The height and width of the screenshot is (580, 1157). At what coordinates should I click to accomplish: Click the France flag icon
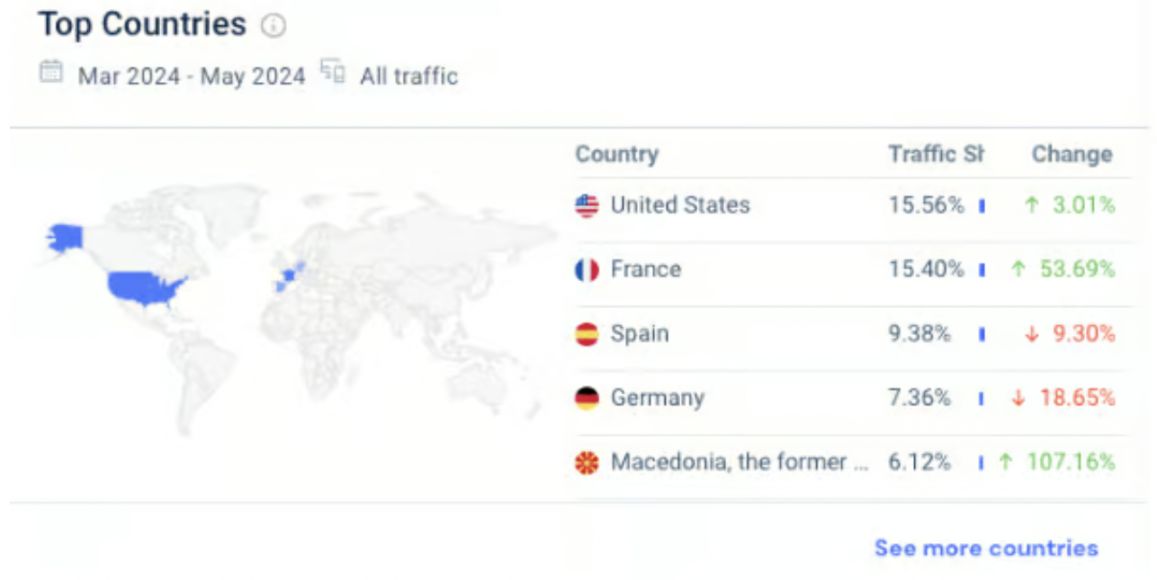(x=587, y=270)
